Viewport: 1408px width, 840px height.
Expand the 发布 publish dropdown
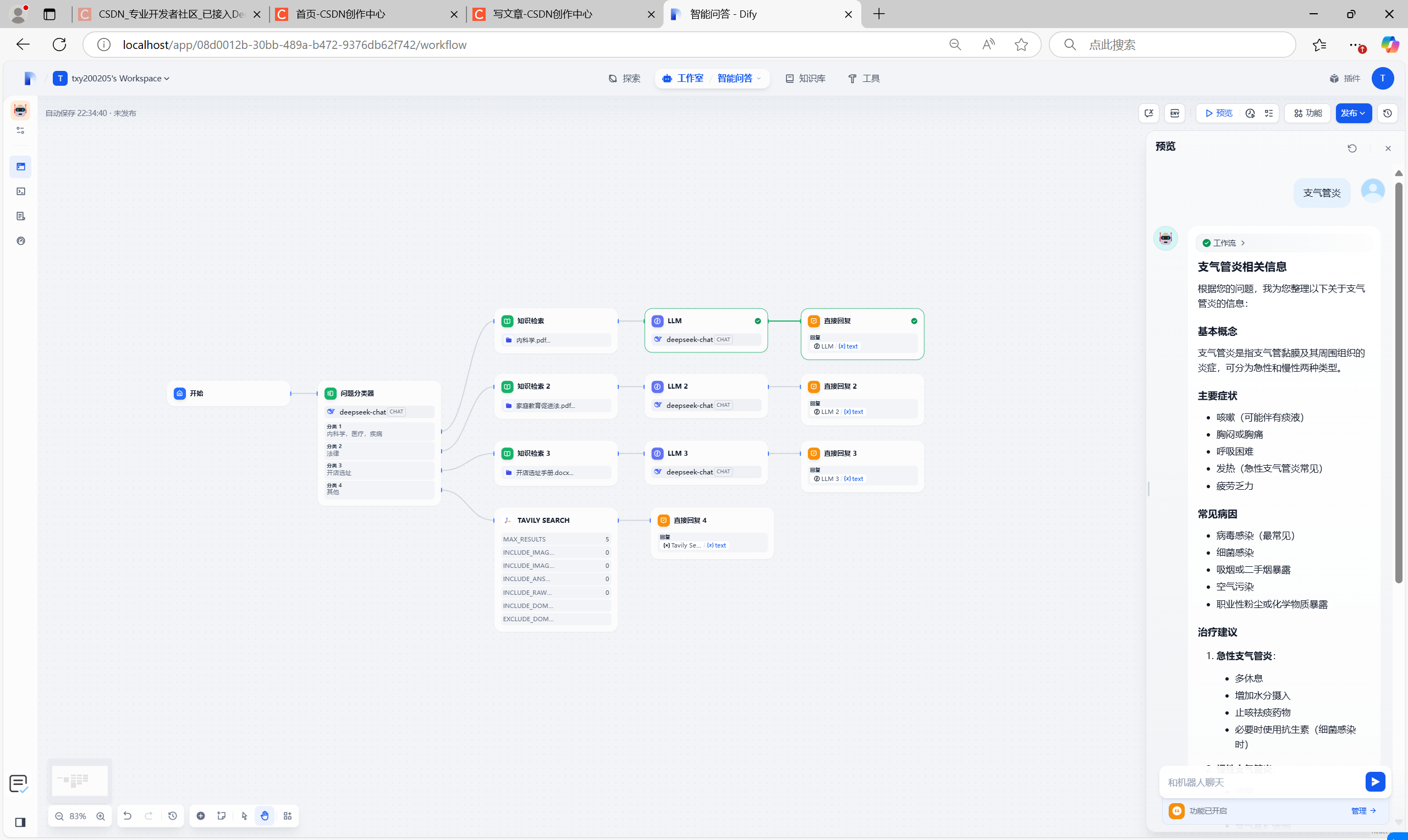point(1353,113)
